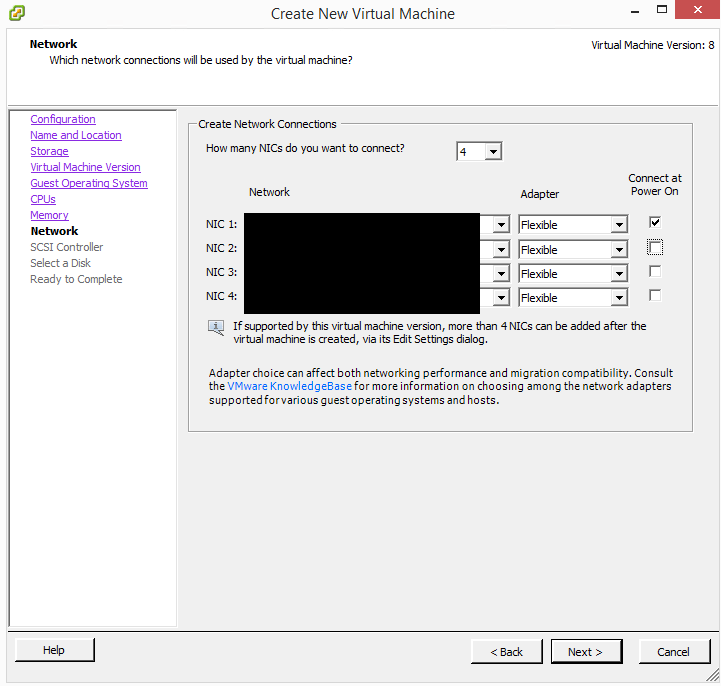Go to the Guest Operating System step
721x686 pixels.
pyautogui.click(x=89, y=183)
